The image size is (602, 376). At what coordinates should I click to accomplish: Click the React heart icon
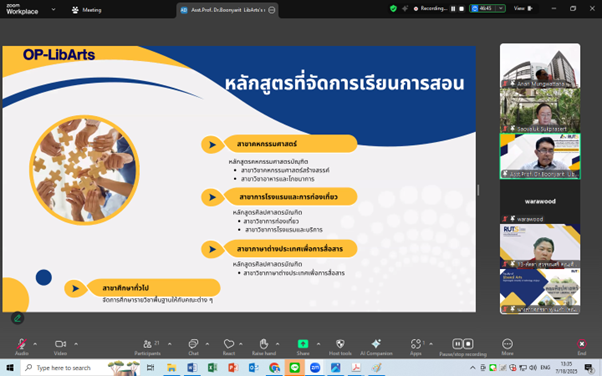229,344
